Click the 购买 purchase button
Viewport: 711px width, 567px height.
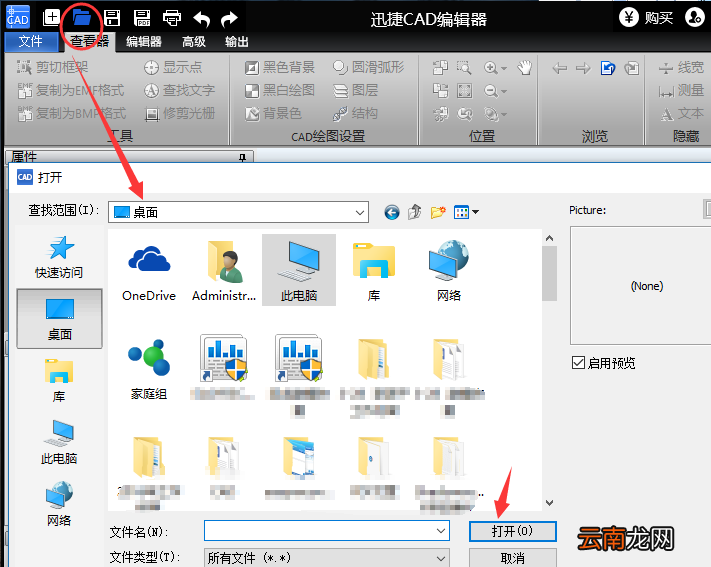click(x=646, y=18)
